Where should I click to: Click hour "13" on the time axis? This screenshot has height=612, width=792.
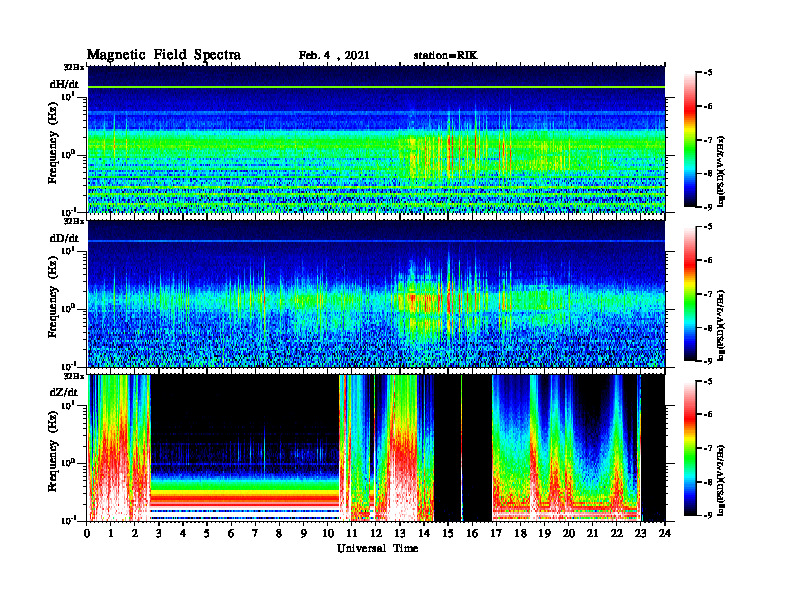coord(400,533)
